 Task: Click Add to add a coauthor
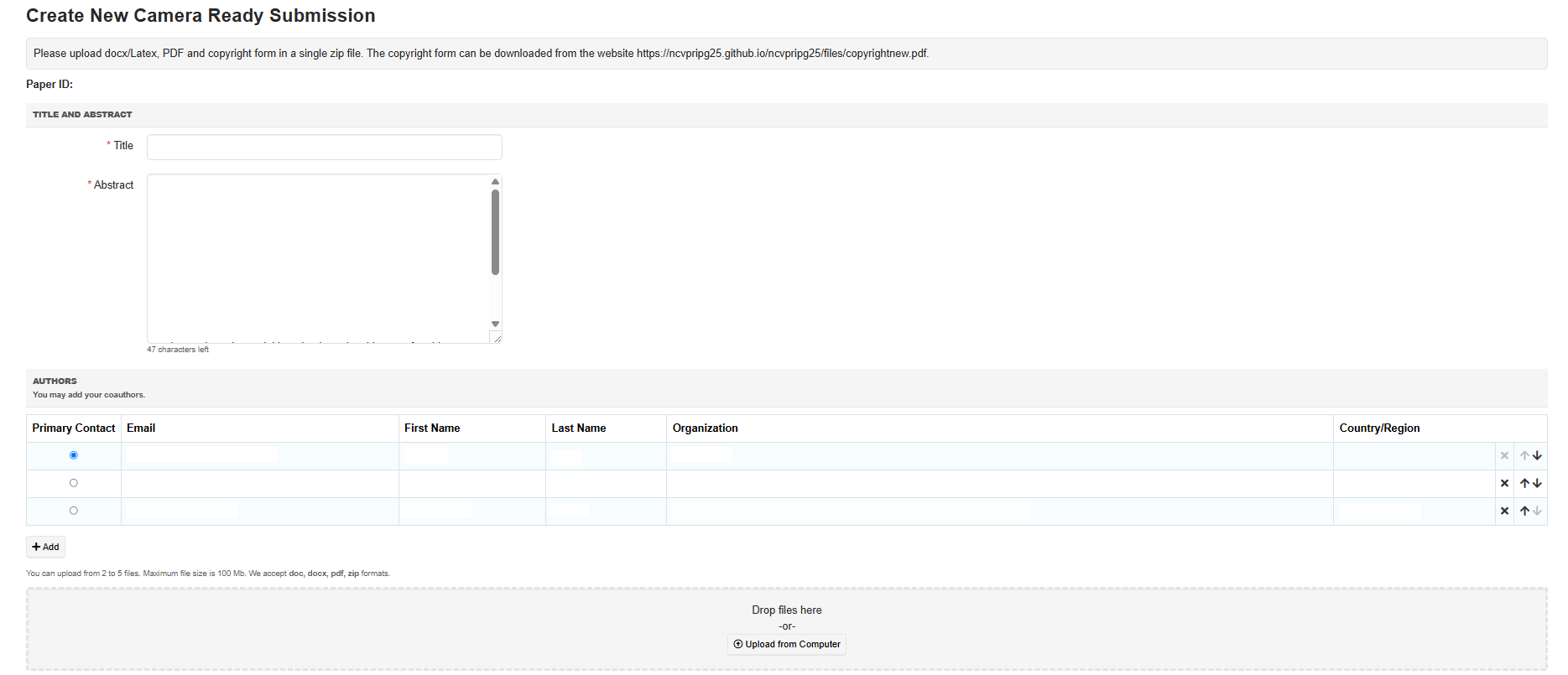[45, 548]
